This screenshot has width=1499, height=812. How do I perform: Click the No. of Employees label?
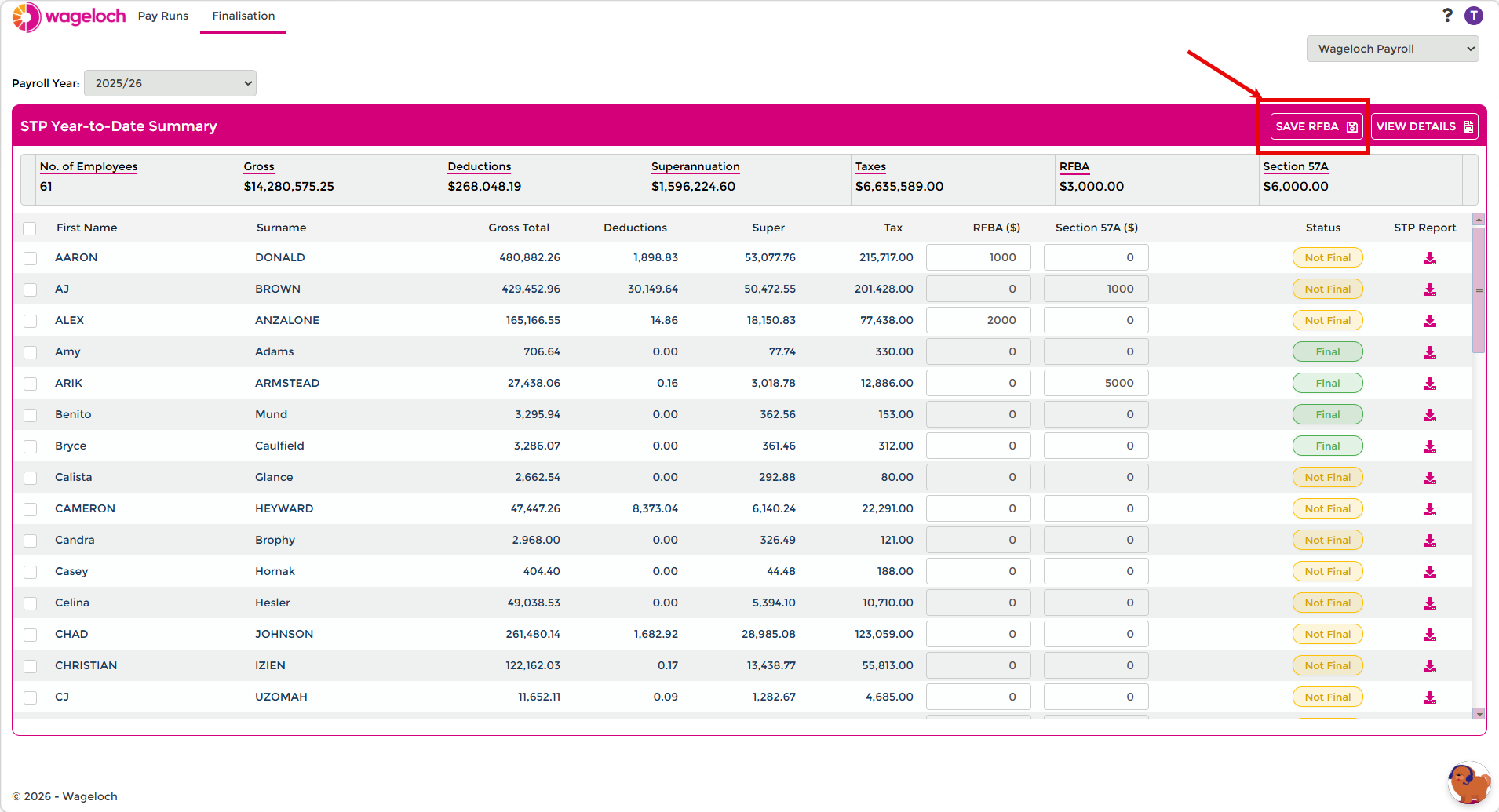[x=89, y=166]
